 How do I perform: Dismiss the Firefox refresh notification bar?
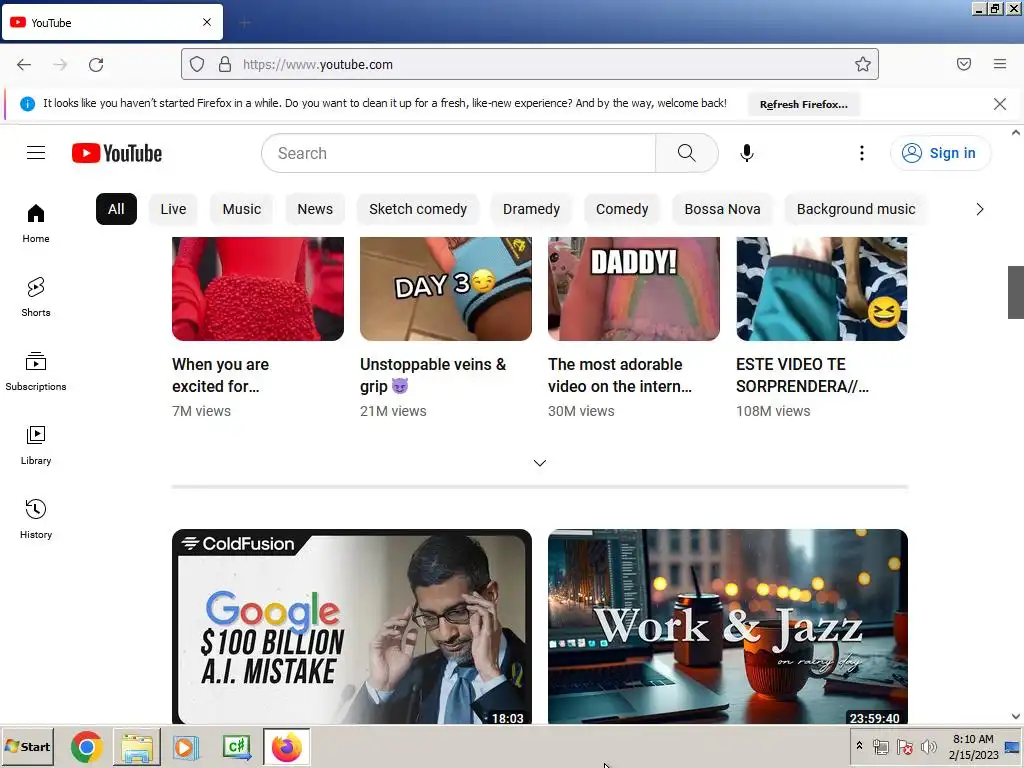(999, 104)
